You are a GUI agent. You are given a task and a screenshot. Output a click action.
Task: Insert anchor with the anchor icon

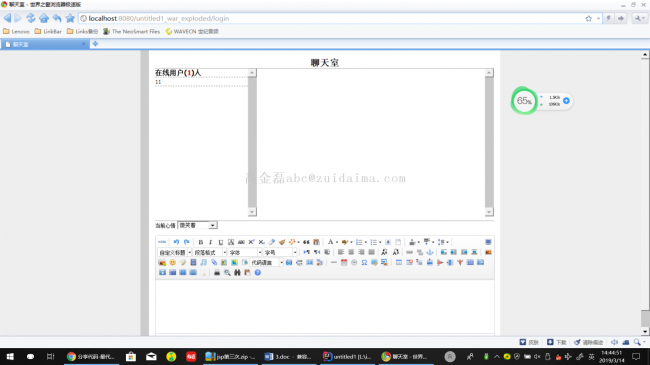(430, 252)
